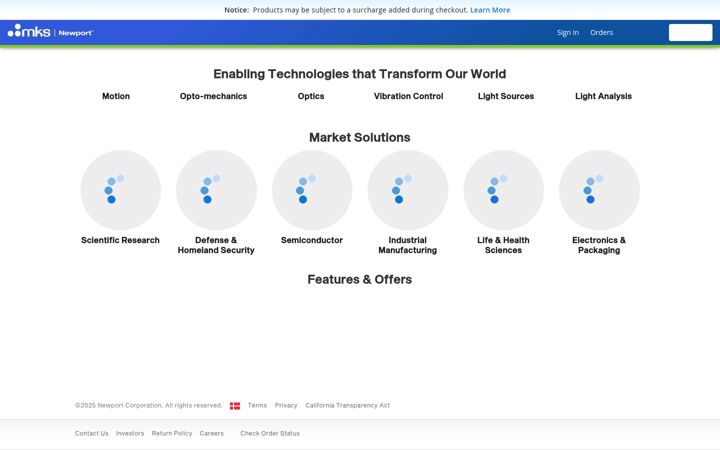
Task: Click Check Order Status in footer
Action: (270, 433)
